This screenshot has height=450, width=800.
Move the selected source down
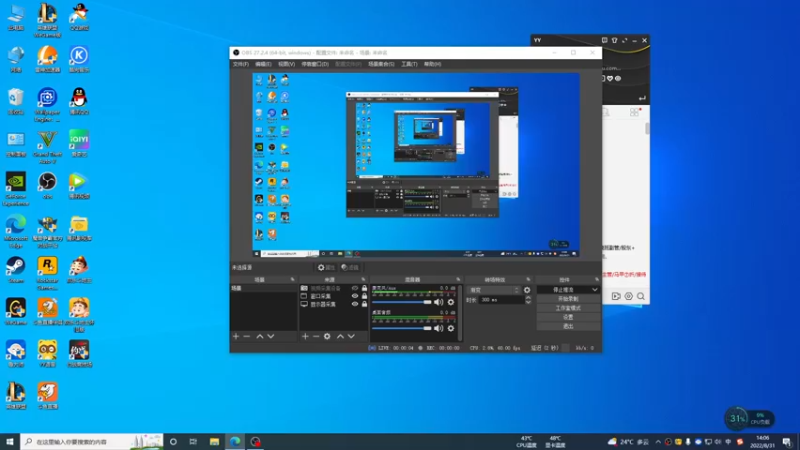point(351,336)
